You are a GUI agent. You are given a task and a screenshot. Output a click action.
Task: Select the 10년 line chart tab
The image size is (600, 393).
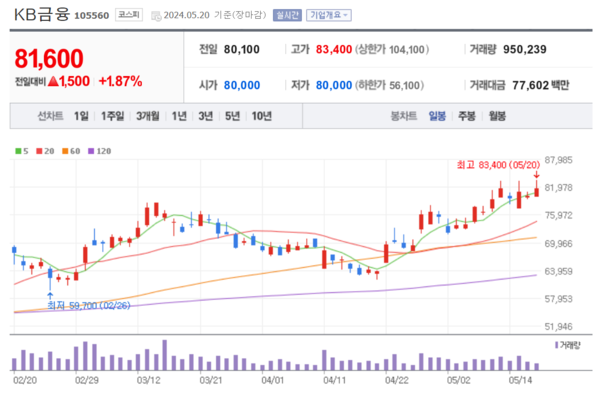click(262, 116)
